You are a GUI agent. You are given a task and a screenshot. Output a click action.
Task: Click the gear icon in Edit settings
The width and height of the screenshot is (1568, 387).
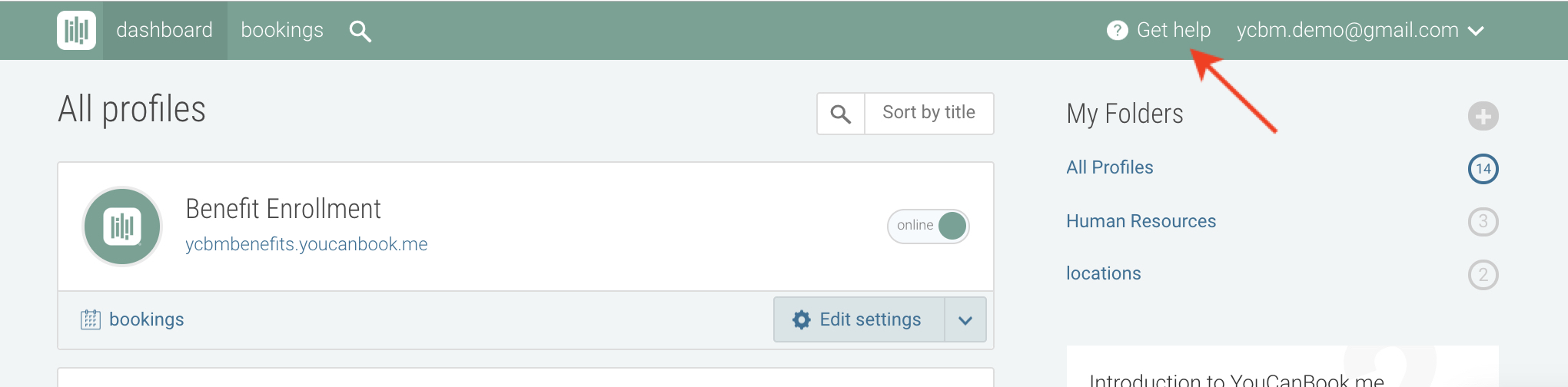tap(802, 319)
